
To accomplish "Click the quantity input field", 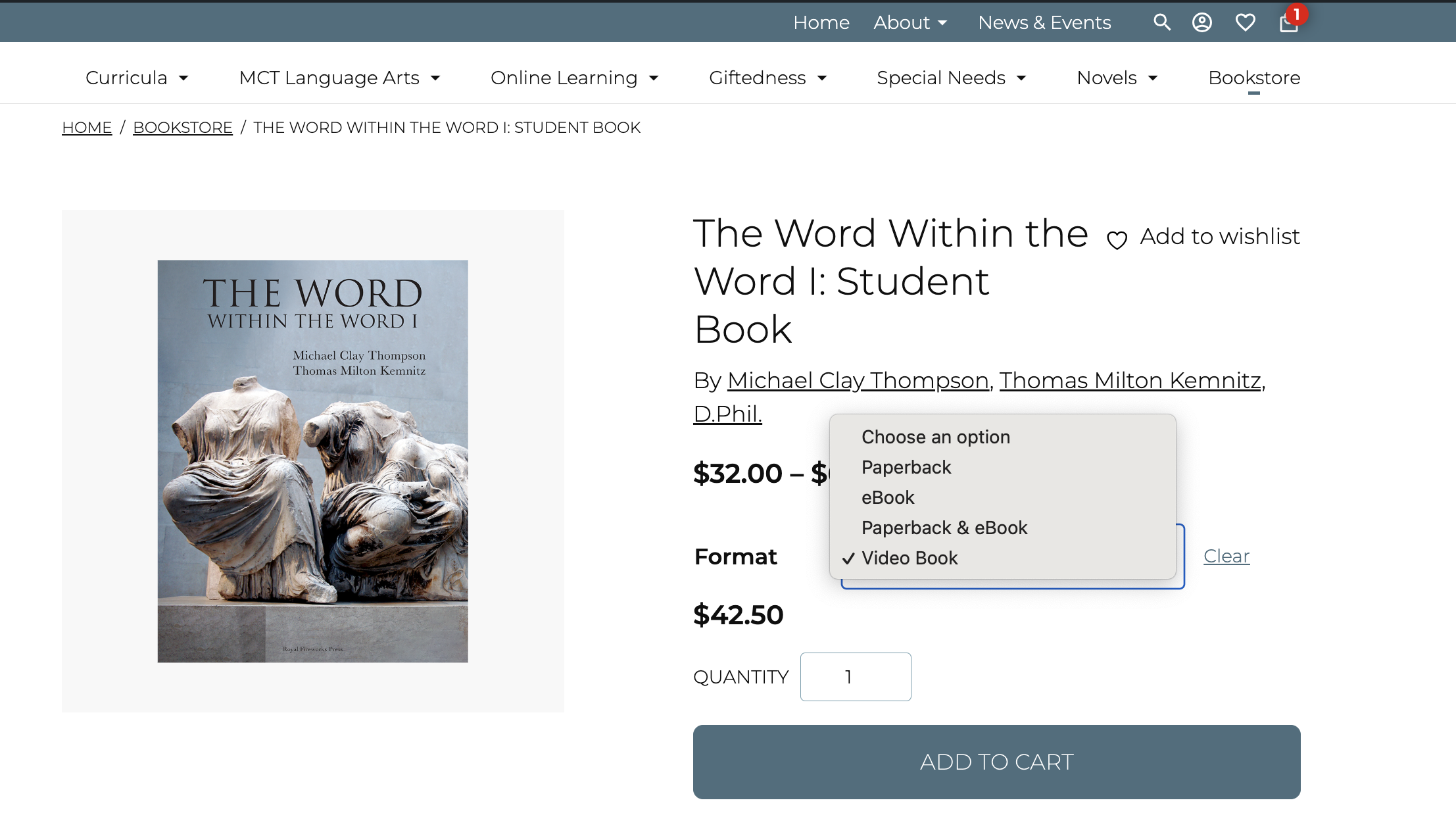I will pos(856,677).
